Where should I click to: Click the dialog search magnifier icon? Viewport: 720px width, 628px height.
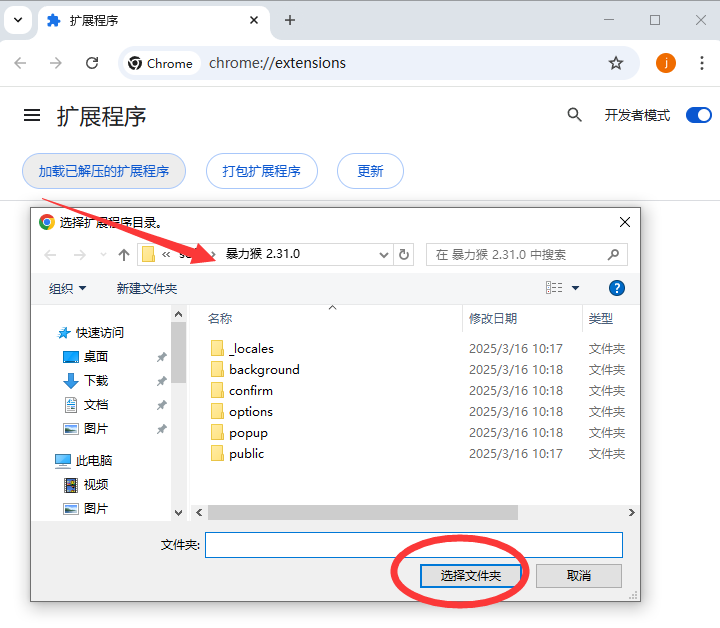pos(613,254)
